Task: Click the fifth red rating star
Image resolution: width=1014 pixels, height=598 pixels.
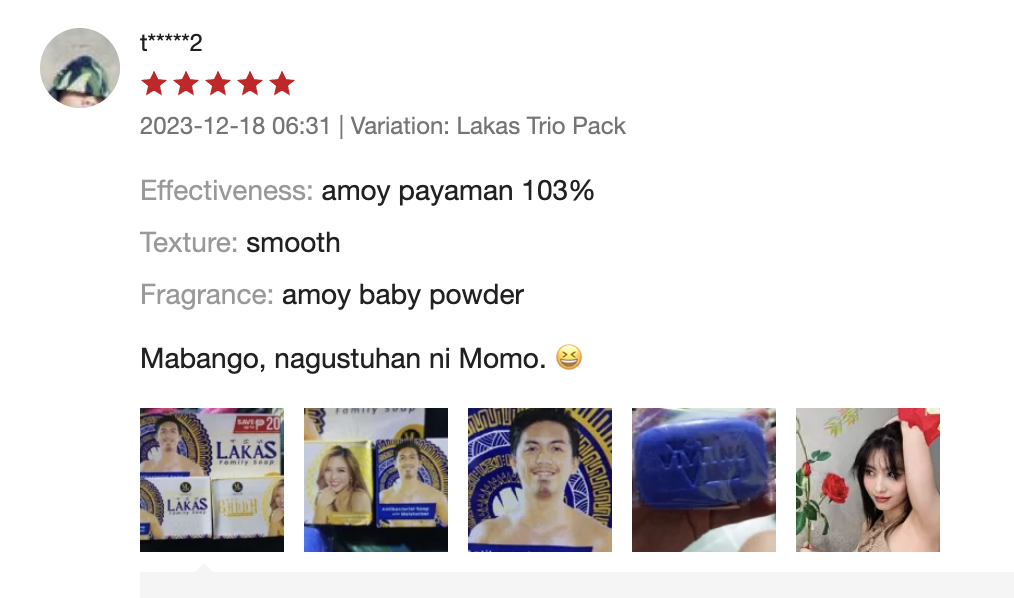Action: [x=282, y=84]
